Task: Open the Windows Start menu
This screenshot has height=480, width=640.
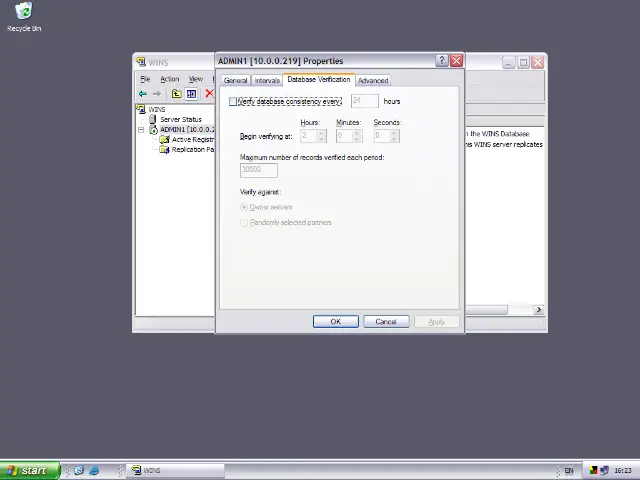Action: [x=28, y=470]
